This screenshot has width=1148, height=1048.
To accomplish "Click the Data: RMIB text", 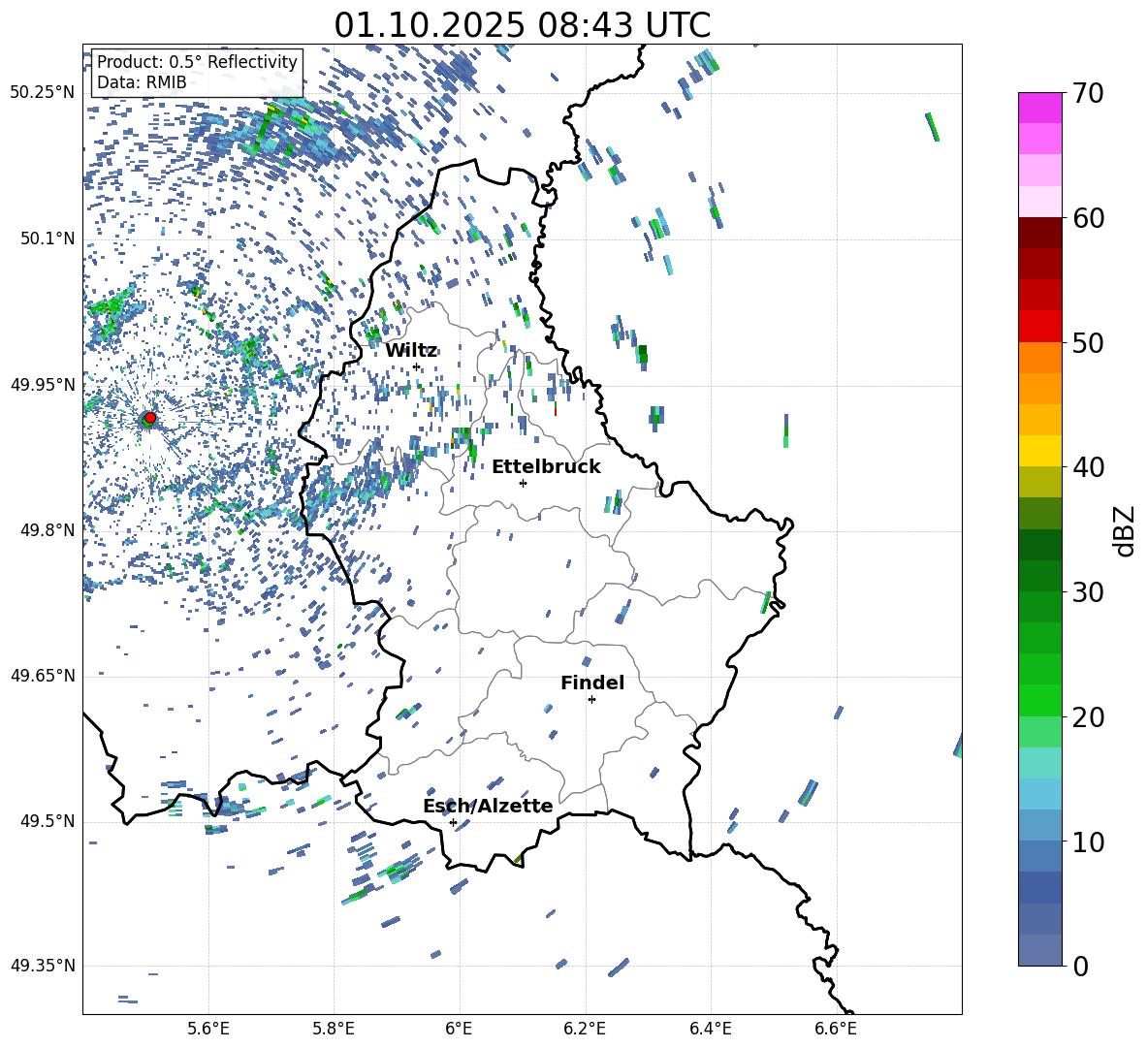I will (x=142, y=82).
